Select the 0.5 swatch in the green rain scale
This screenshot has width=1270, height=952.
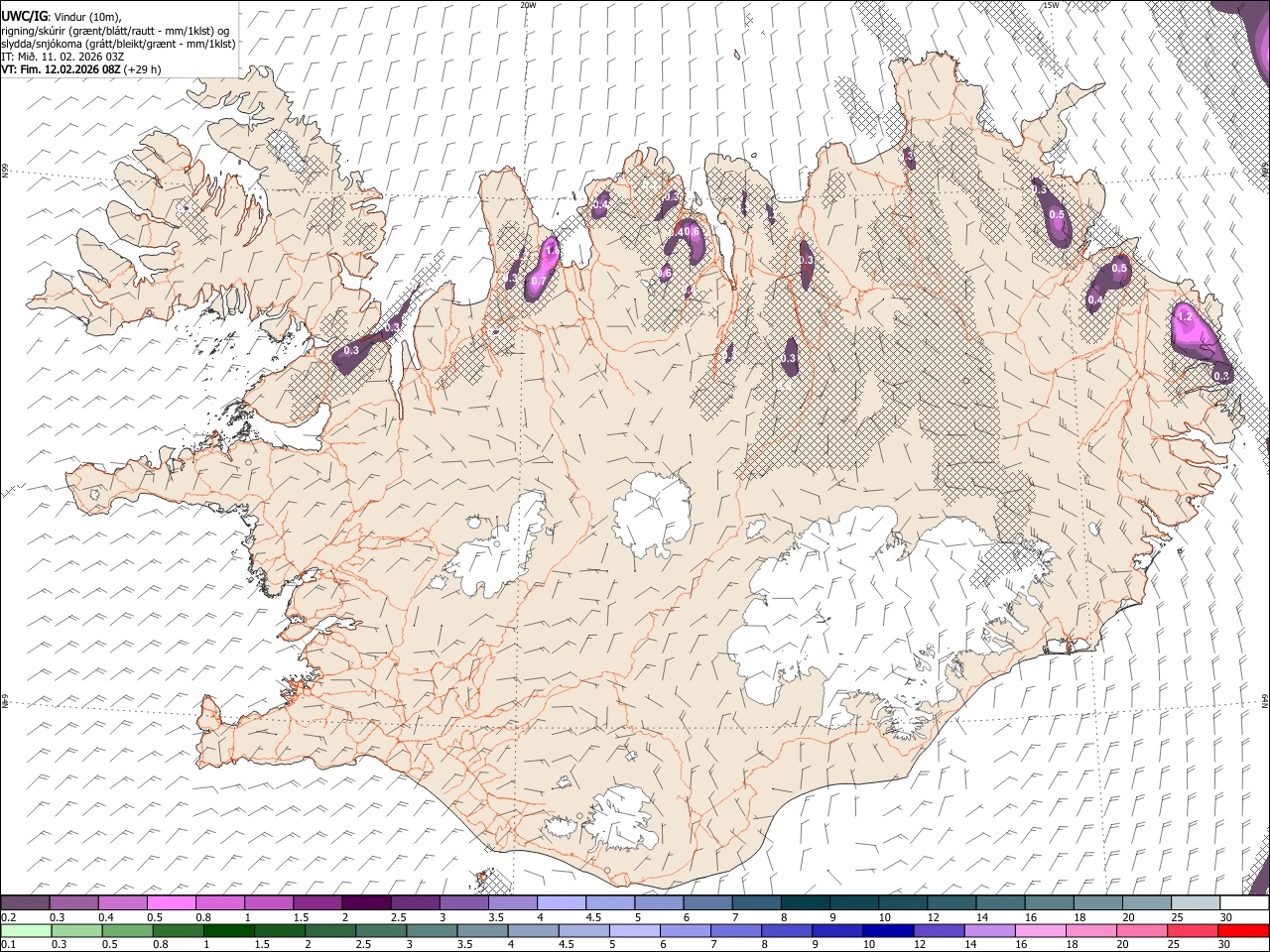(127, 930)
